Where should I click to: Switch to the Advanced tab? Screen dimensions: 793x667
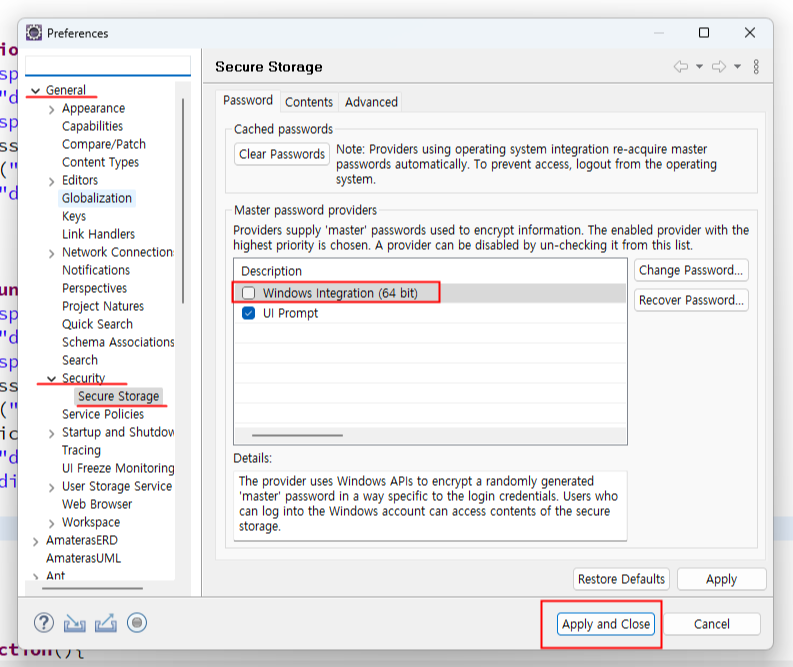click(x=371, y=102)
